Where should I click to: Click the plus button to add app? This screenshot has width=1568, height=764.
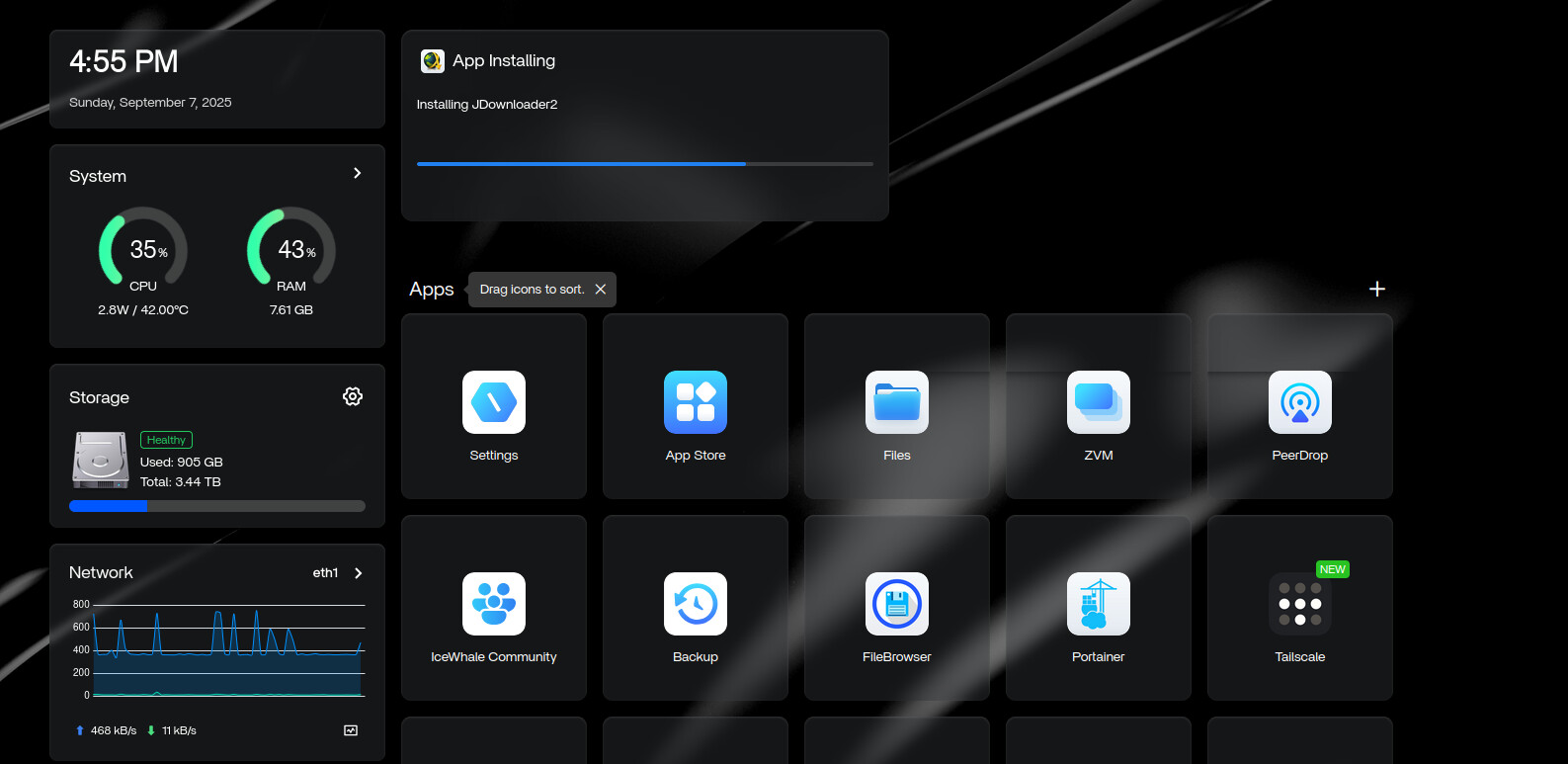1376,289
